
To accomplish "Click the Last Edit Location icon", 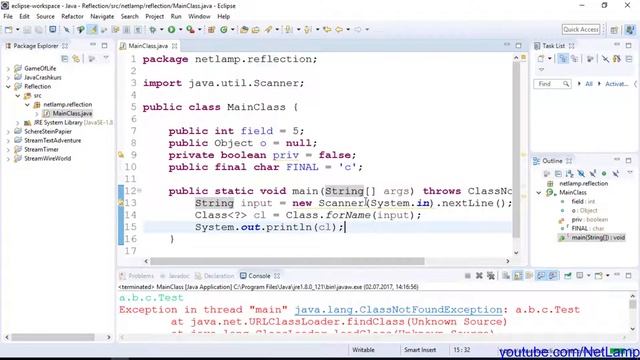I will point(327,29).
